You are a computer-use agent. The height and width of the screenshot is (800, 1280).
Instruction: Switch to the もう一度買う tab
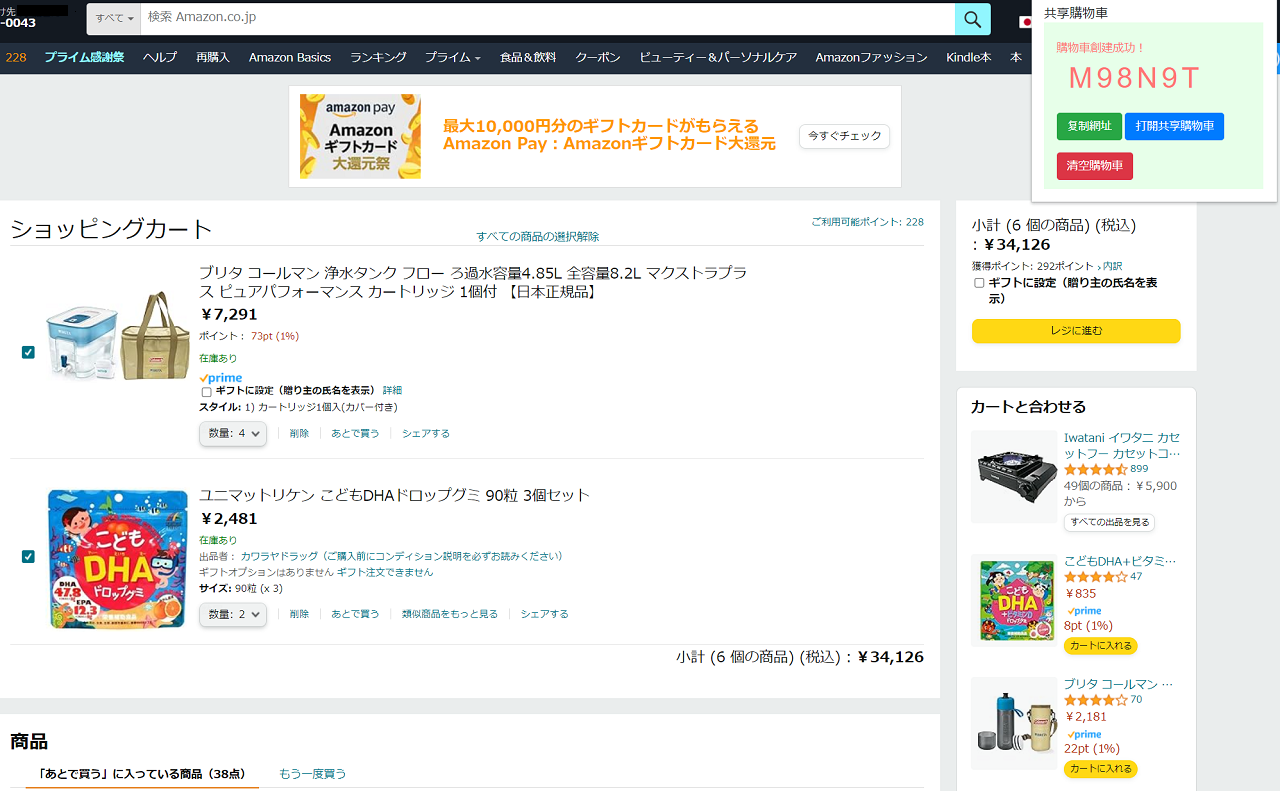(313, 774)
